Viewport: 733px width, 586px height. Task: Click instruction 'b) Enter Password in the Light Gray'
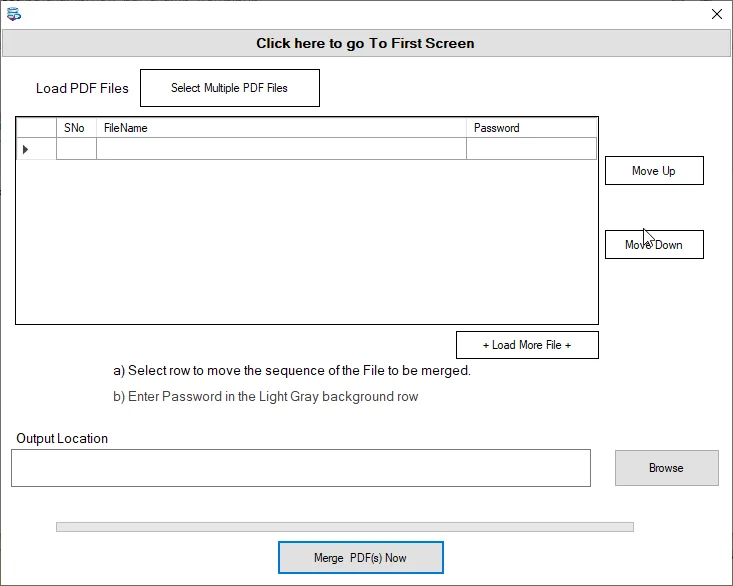pyautogui.click(x=266, y=397)
